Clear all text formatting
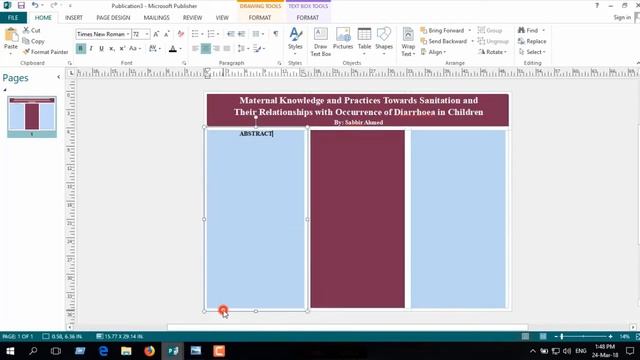This screenshot has width=640, height=360. 181,34
